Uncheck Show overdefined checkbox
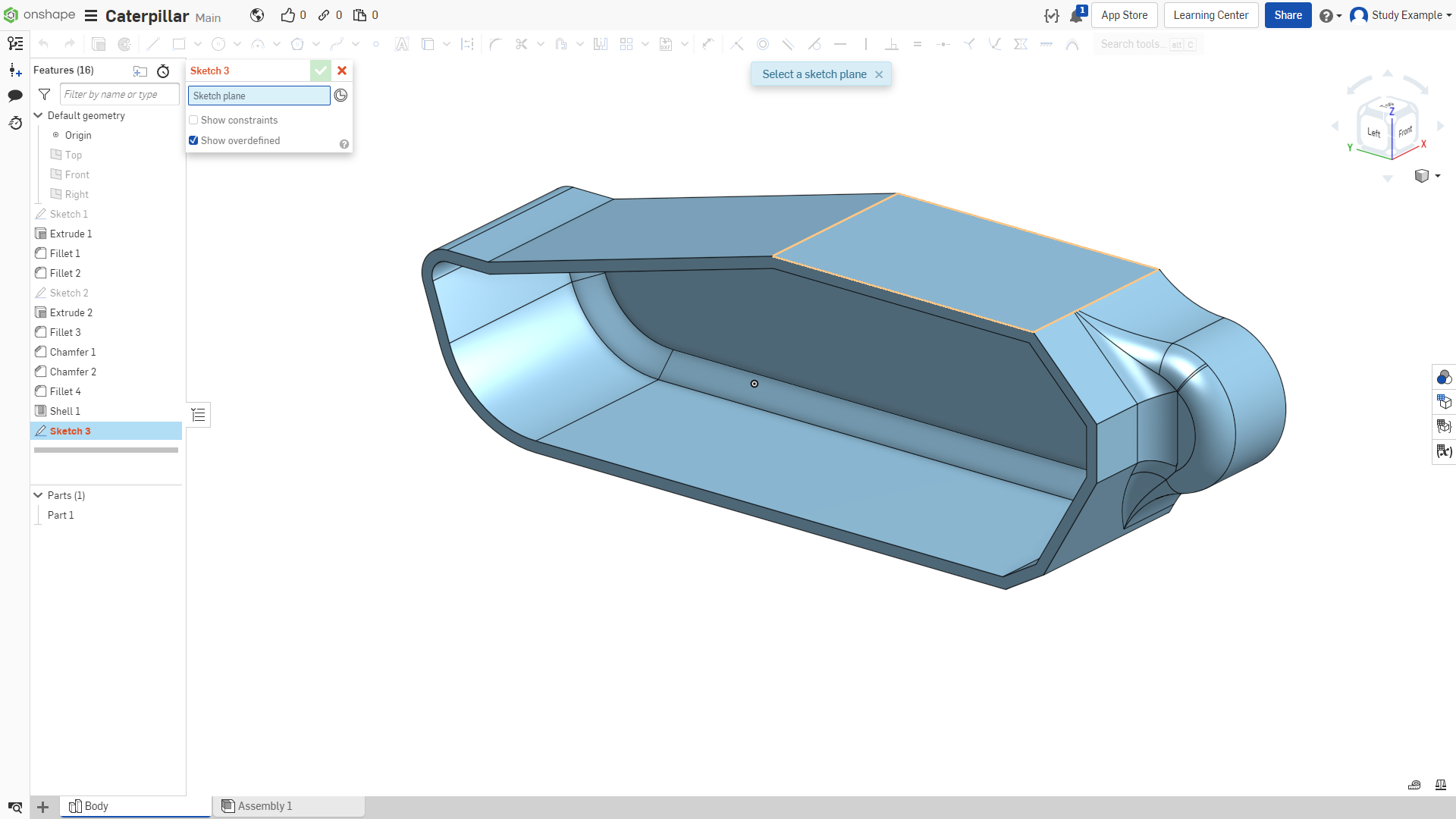1456x819 pixels. [x=193, y=140]
